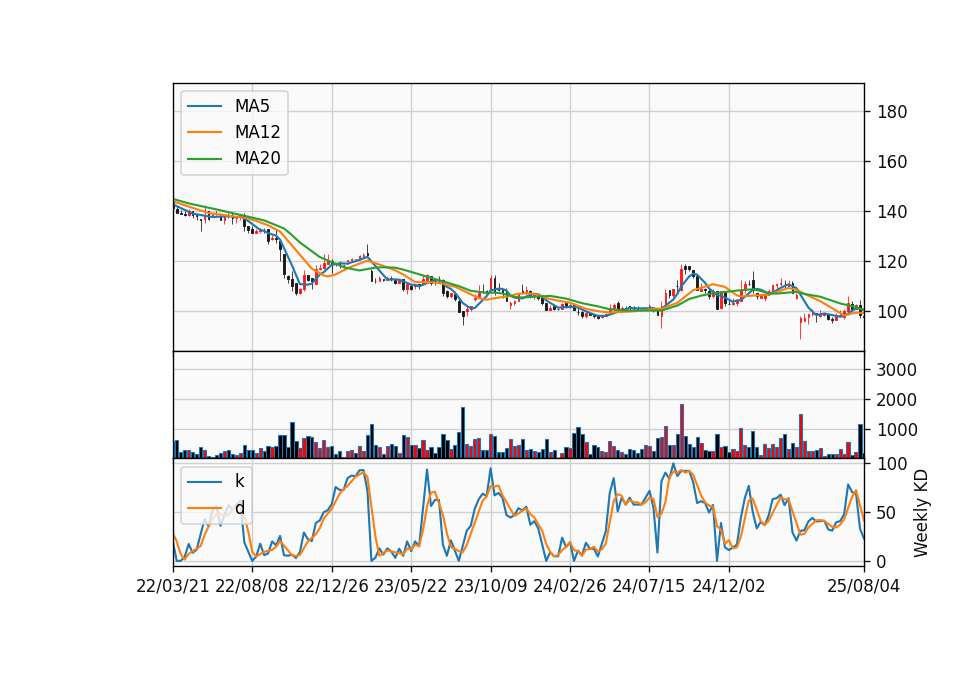Click the 23/05/22 date axis label
This screenshot has height=690, width=960.
pyautogui.click(x=411, y=586)
